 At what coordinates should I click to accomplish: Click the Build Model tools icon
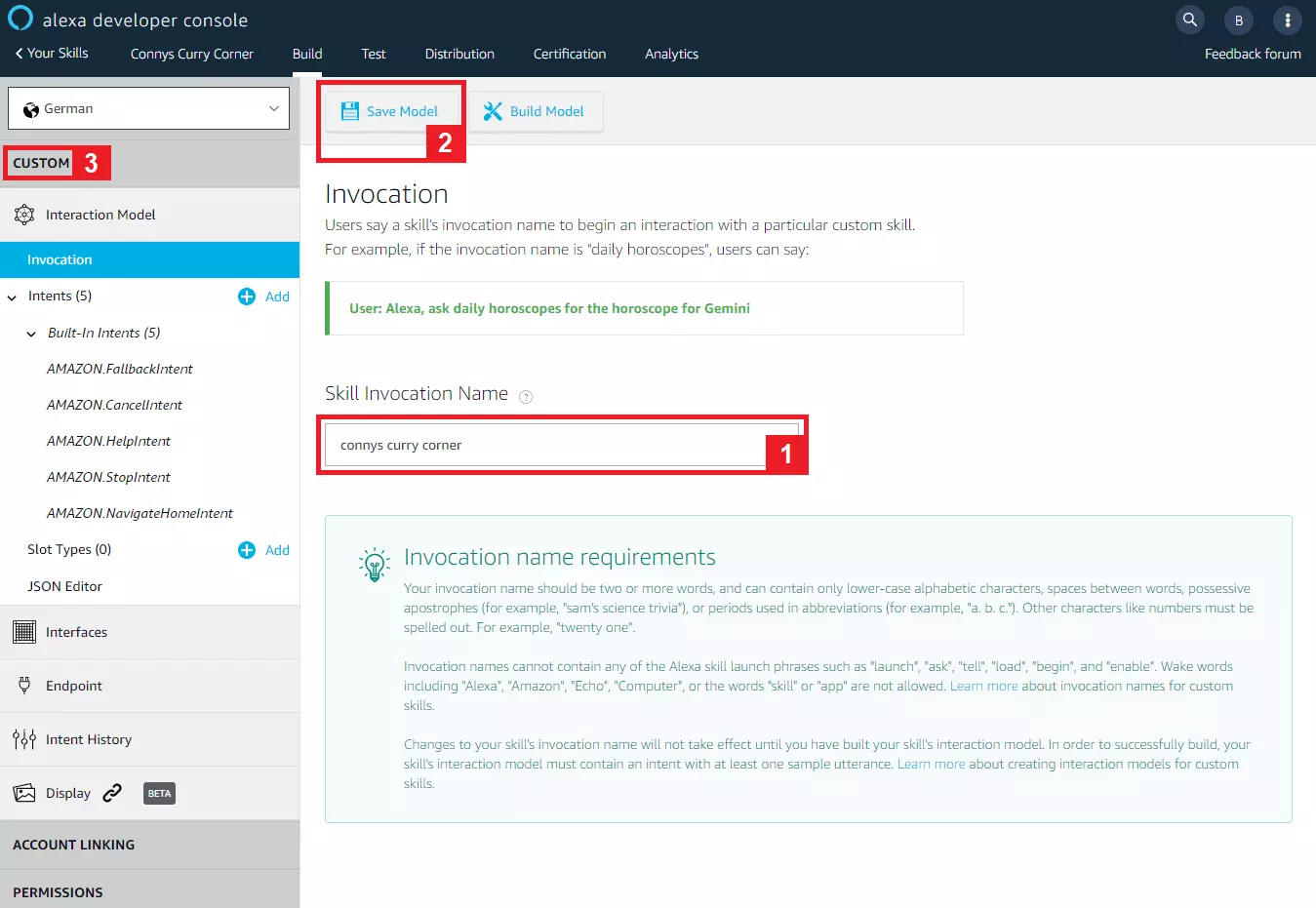pos(493,111)
